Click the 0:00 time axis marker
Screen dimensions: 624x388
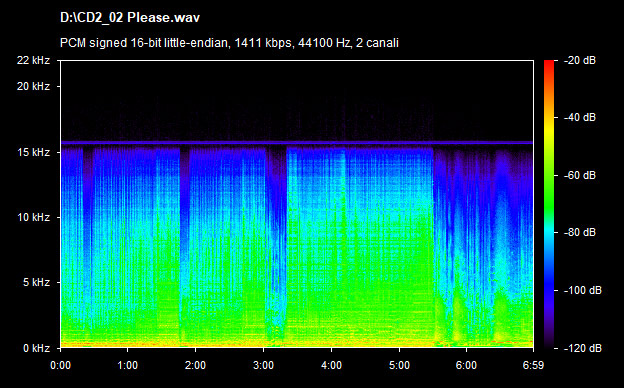tap(60, 365)
